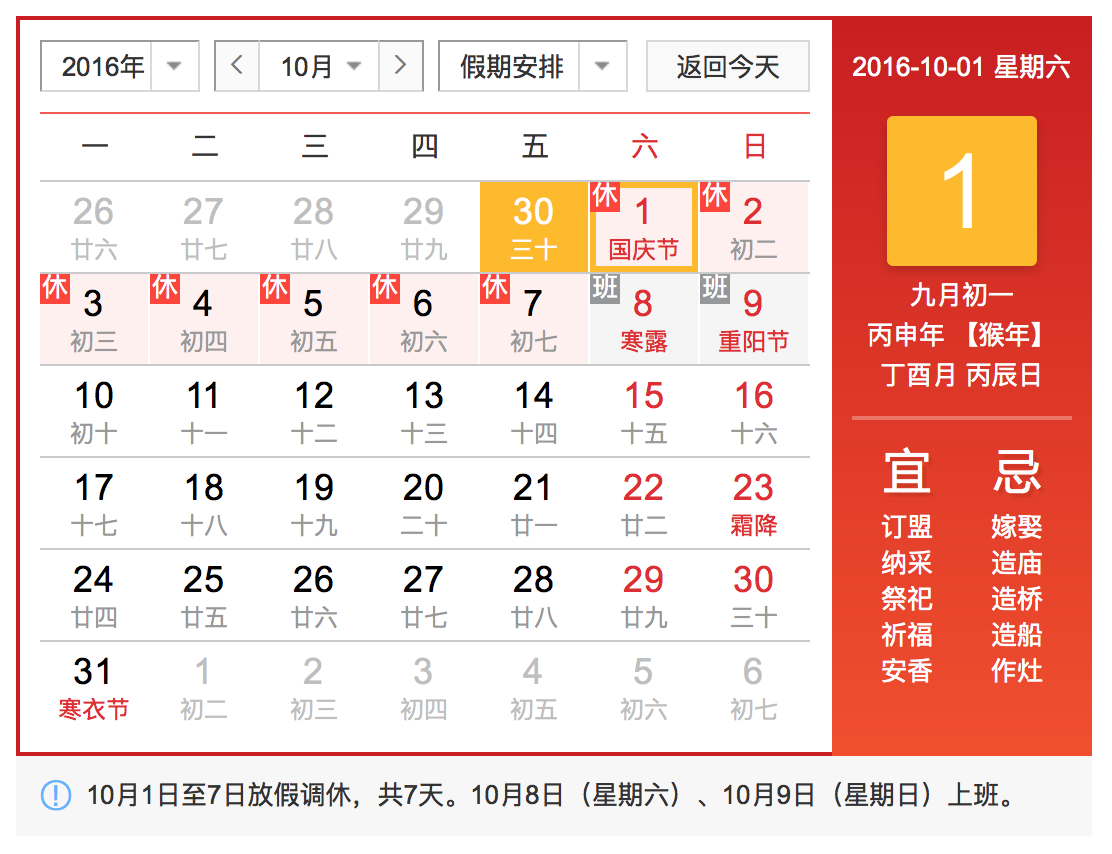Viewport: 1112px width, 854px height.
Task: Choose October 9 重阳节 date
Action: click(x=754, y=320)
